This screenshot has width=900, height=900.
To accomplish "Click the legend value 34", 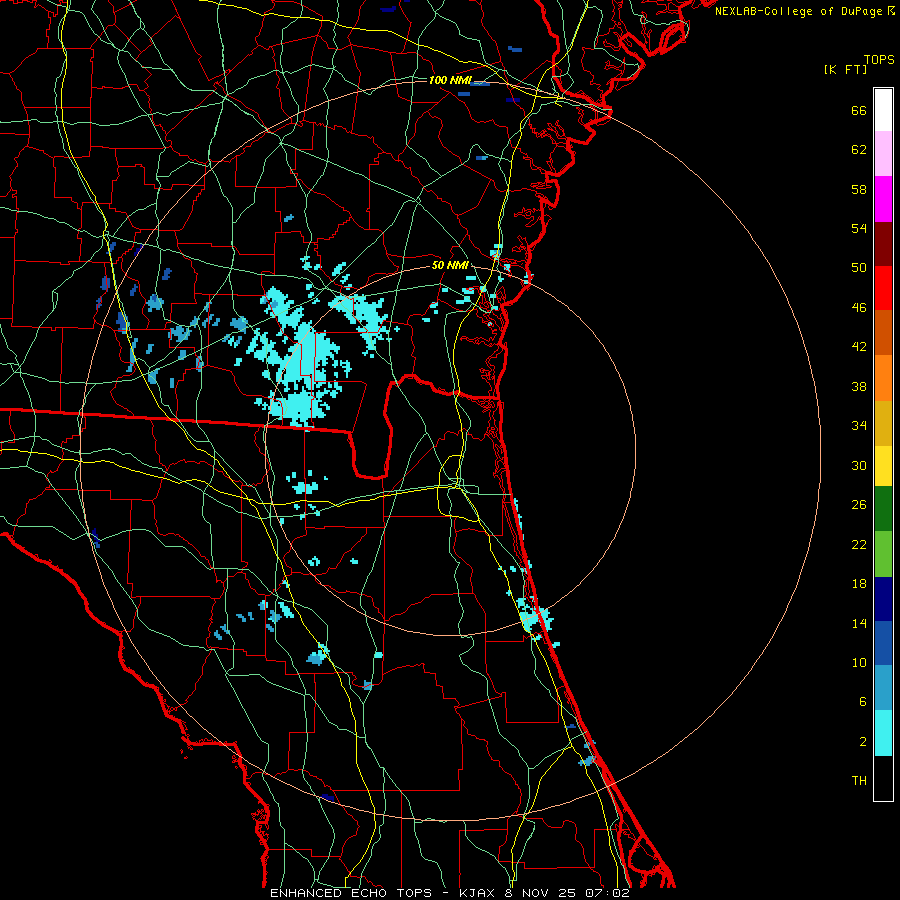I will point(859,425).
